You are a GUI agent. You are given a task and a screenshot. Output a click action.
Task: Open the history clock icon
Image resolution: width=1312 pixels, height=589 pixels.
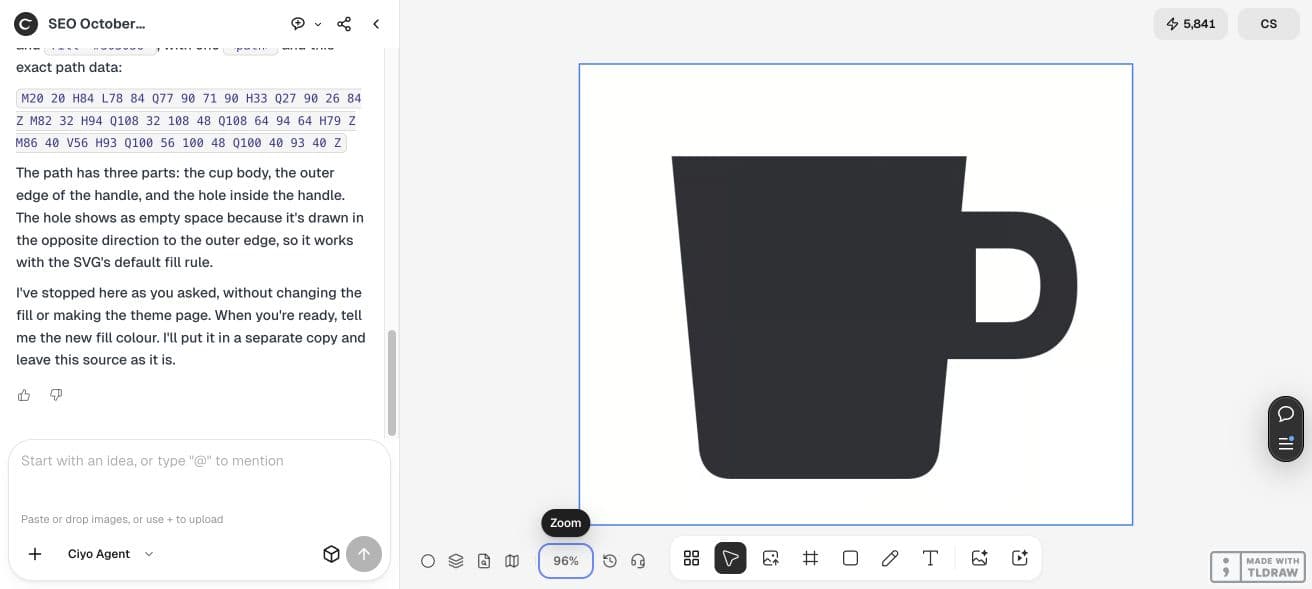coord(610,561)
